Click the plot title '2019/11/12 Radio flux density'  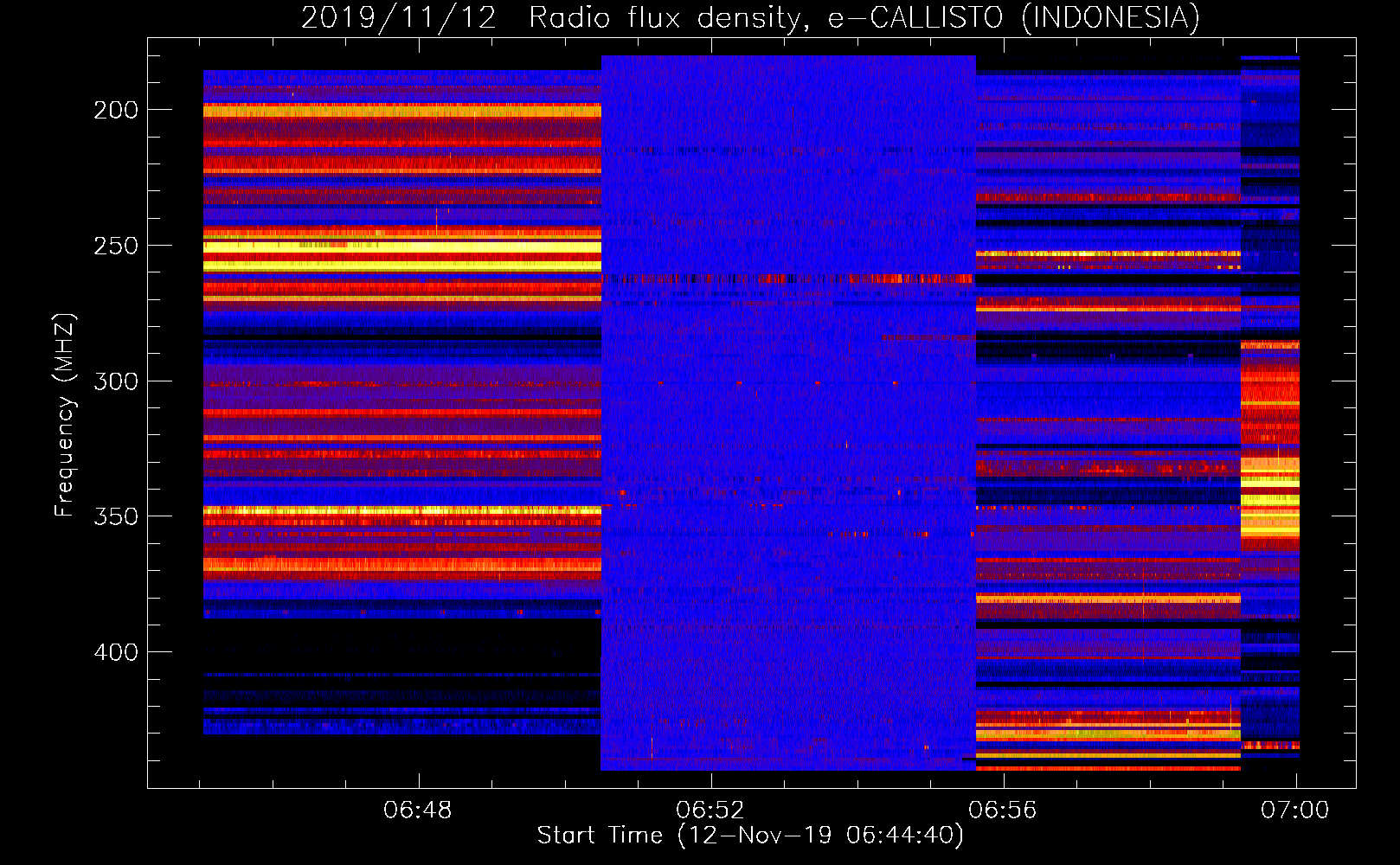555,18
